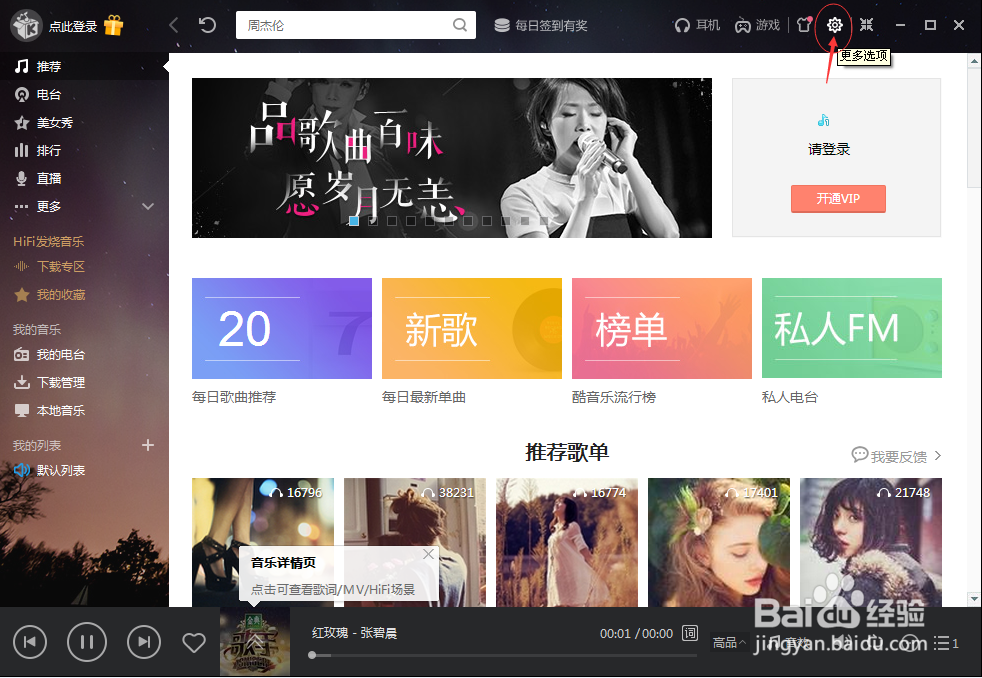982x678 pixels.
Task: Open the 耳机 headphone store
Action: click(697, 25)
